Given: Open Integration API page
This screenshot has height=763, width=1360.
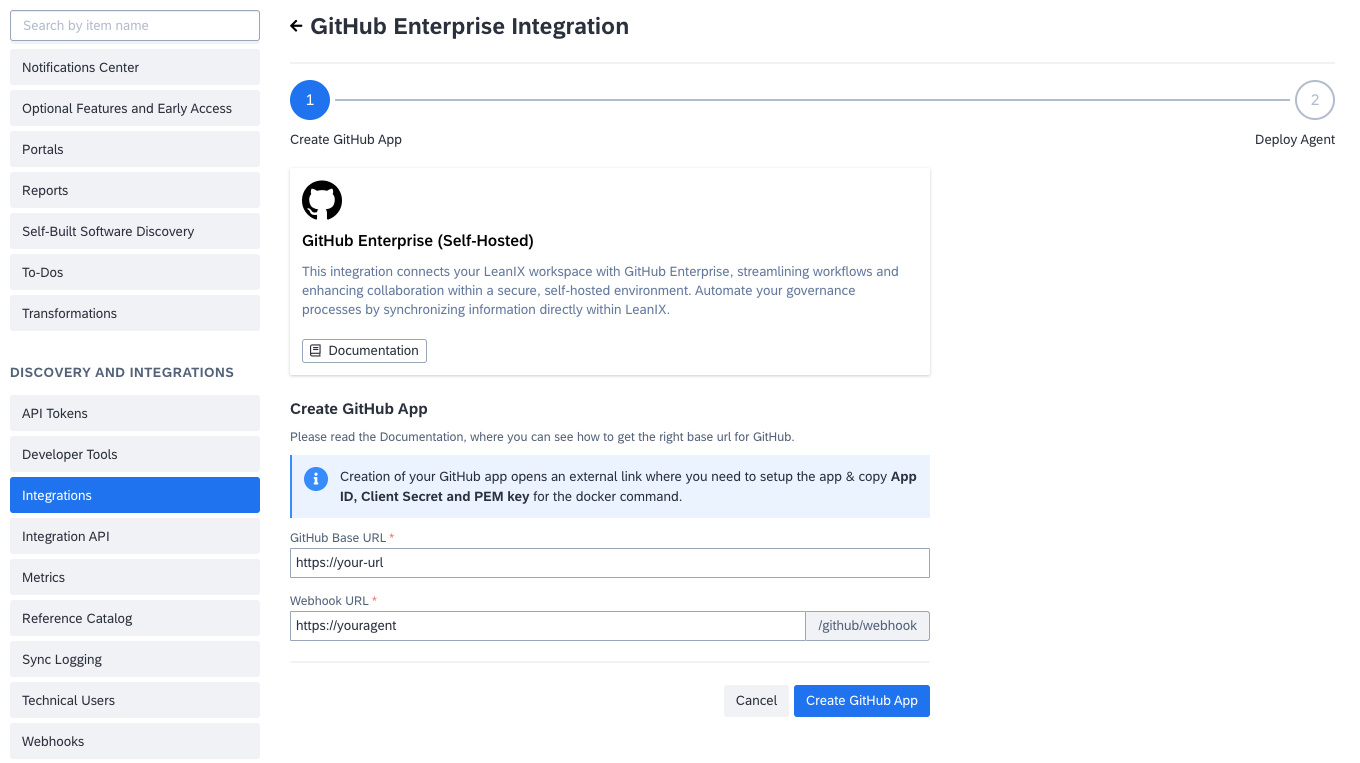Looking at the screenshot, I should pos(135,537).
